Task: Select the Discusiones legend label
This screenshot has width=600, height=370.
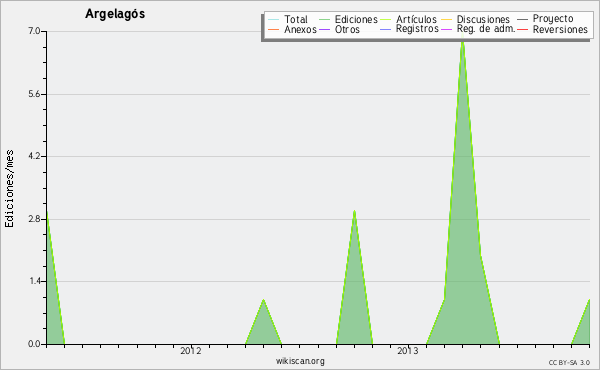Action: [483, 19]
